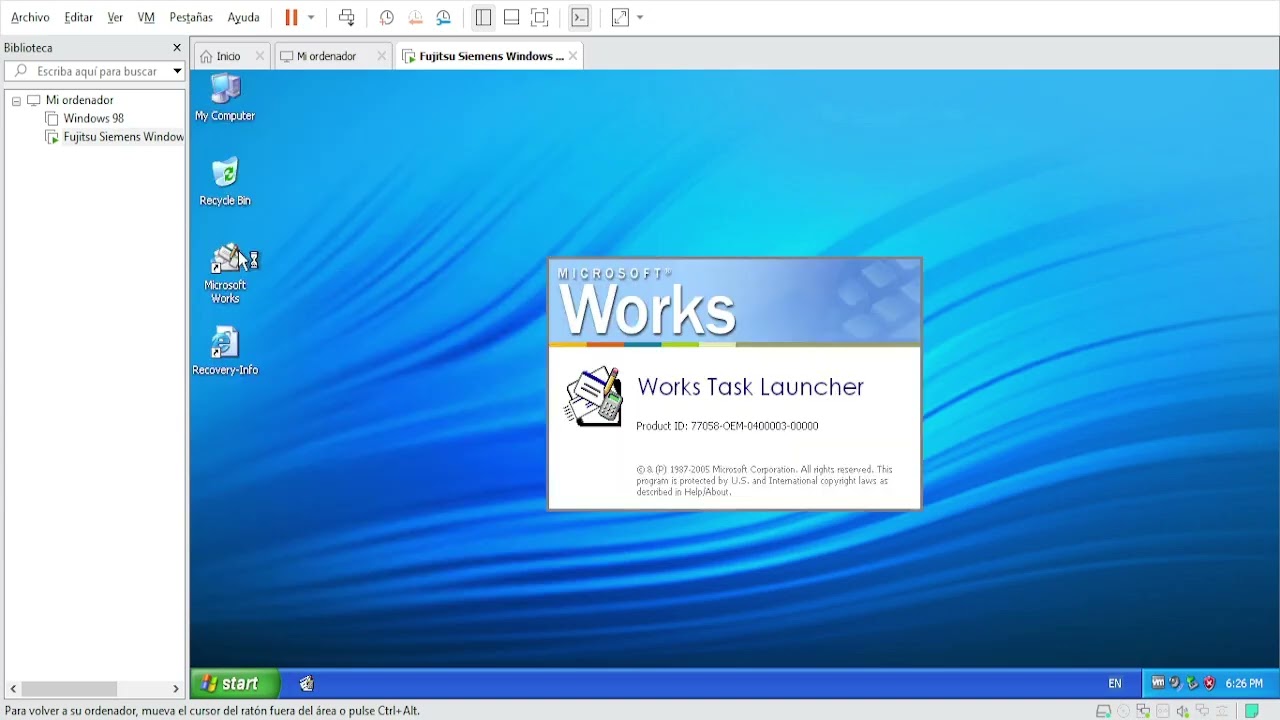1280x720 pixels.
Task: Open the Editar menu
Action: 78,17
